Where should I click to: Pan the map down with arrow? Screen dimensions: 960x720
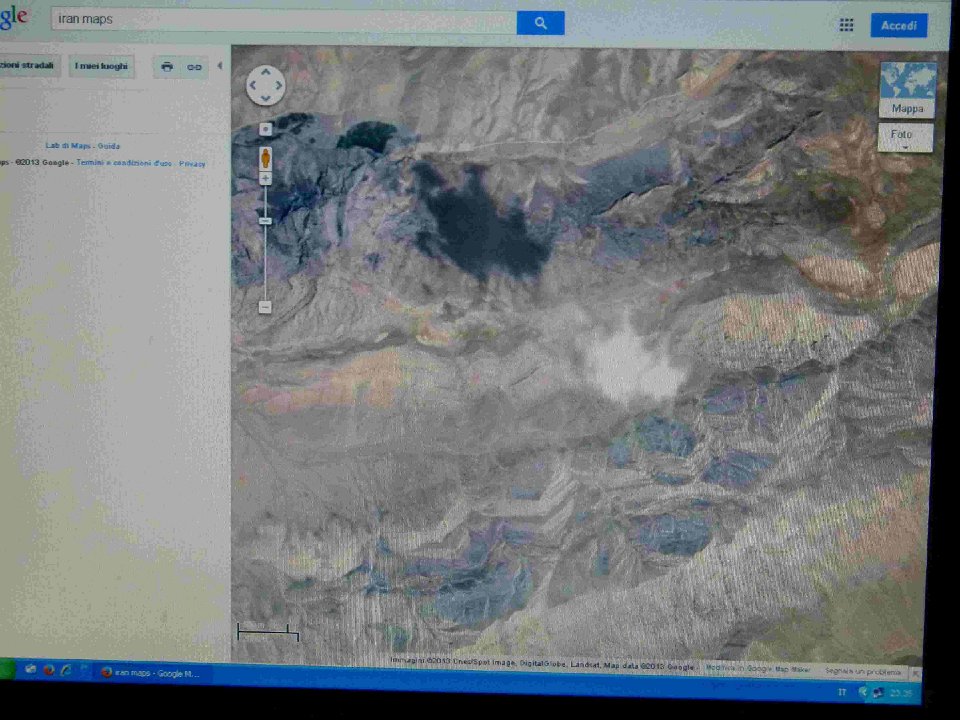tap(266, 98)
